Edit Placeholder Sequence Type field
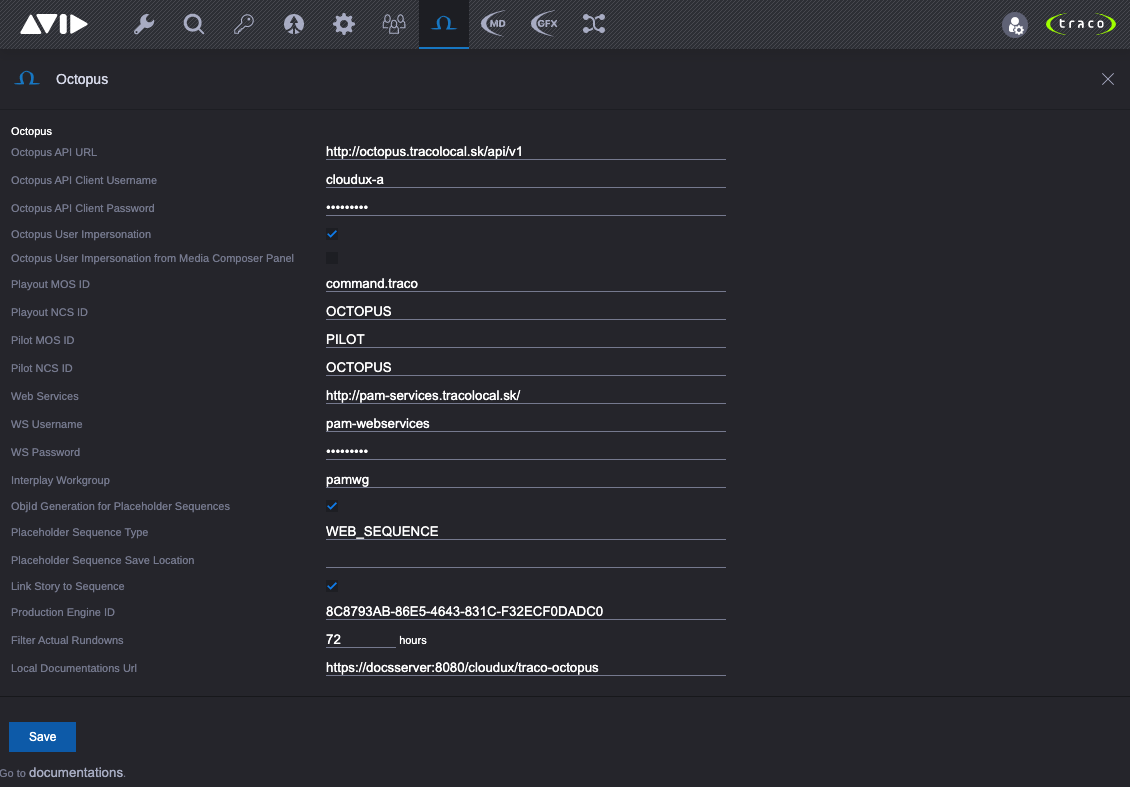Image resolution: width=1130 pixels, height=787 pixels. 525,531
